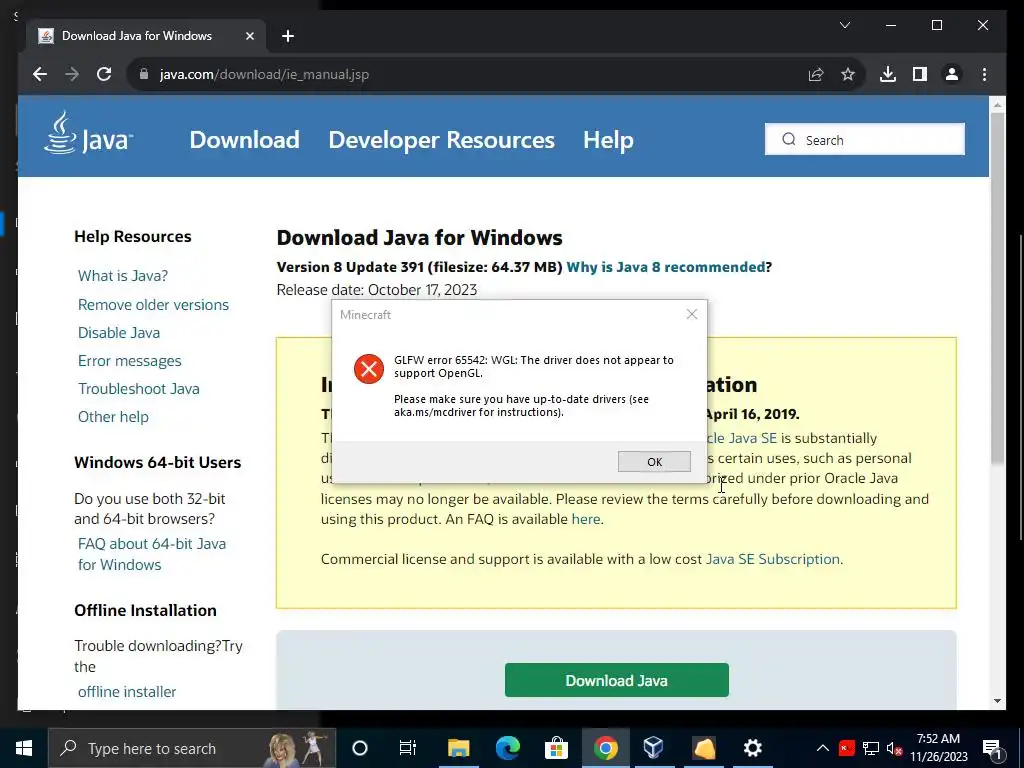Click muted volume icon in tray
Screen dimensions: 1024x768
click(895, 748)
